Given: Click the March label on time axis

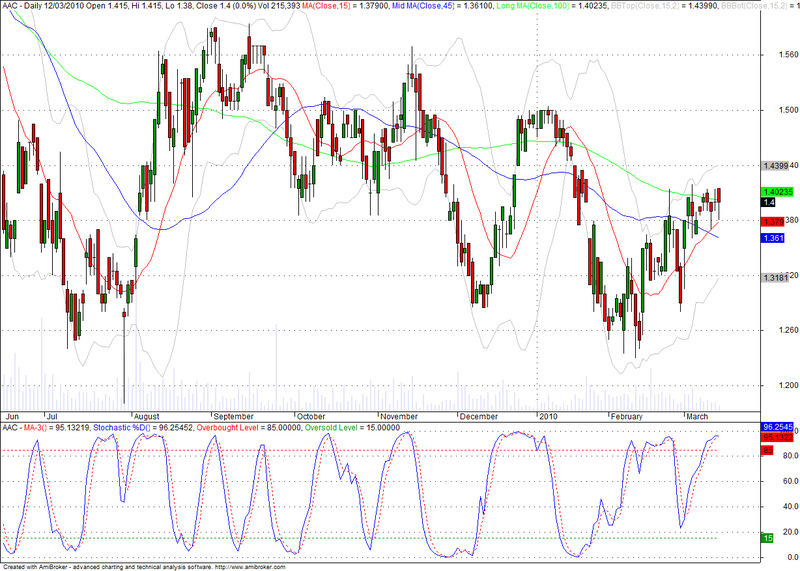Looking at the screenshot, I should (697, 416).
